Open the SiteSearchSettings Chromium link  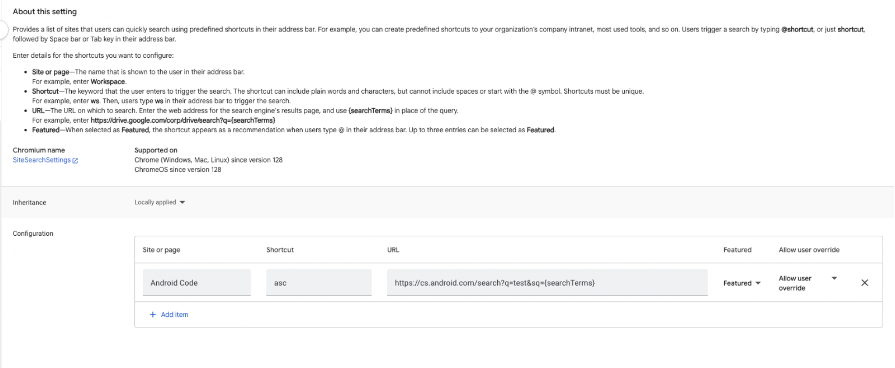[x=42, y=160]
